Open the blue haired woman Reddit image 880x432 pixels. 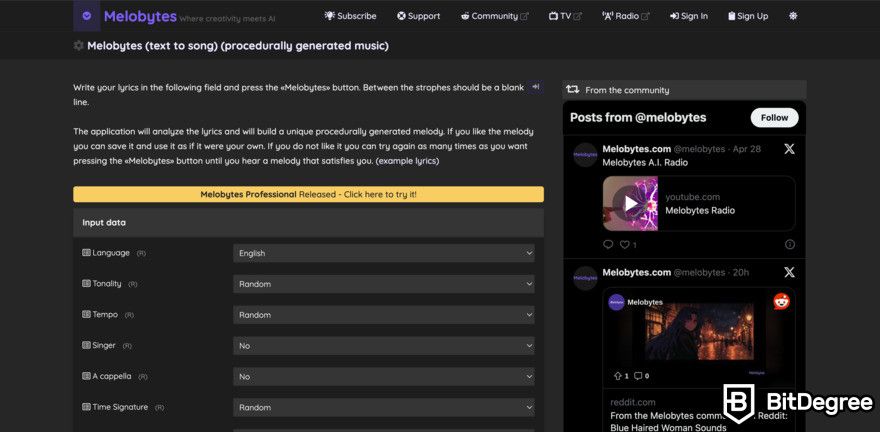[699, 332]
